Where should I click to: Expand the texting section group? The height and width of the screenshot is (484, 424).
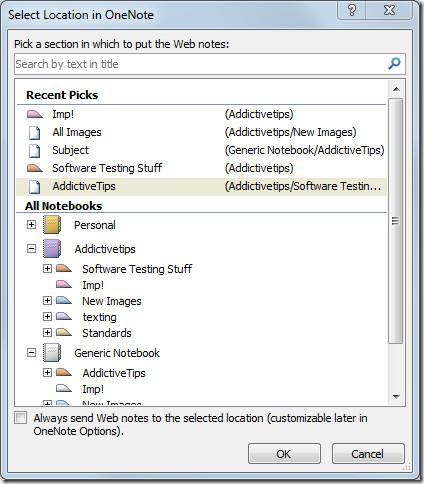(47, 316)
